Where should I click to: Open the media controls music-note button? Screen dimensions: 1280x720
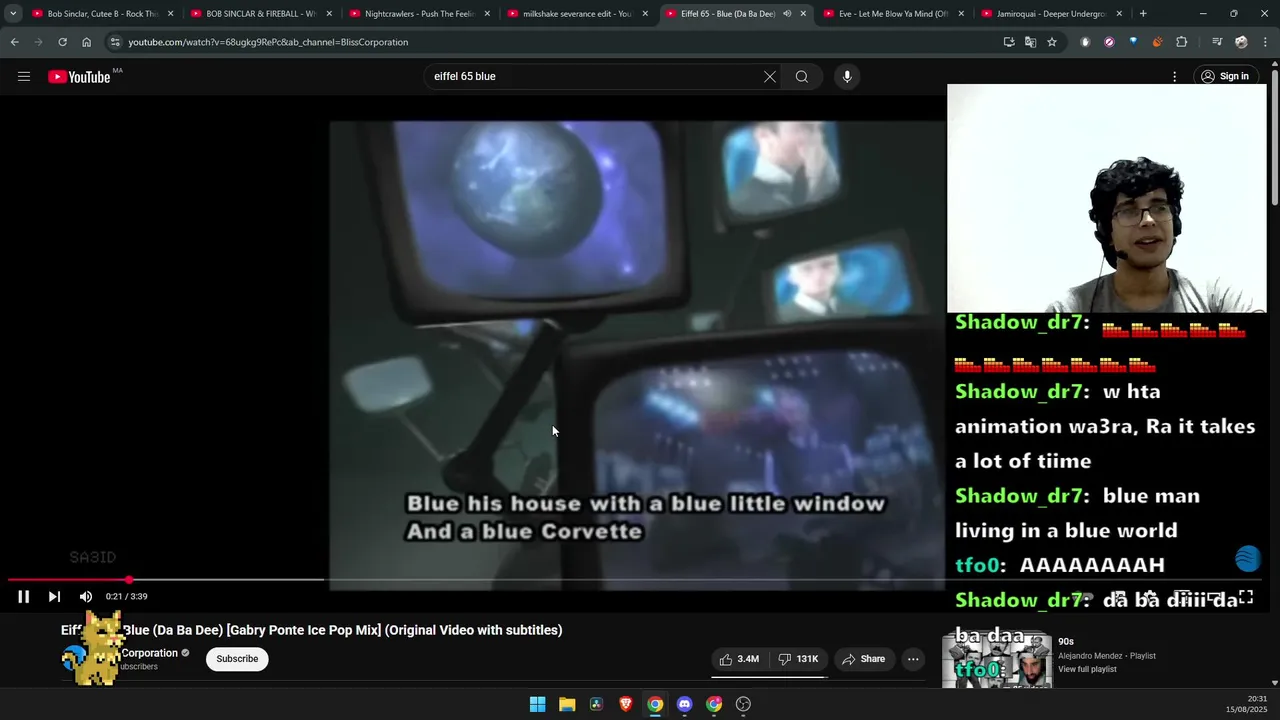(1216, 42)
